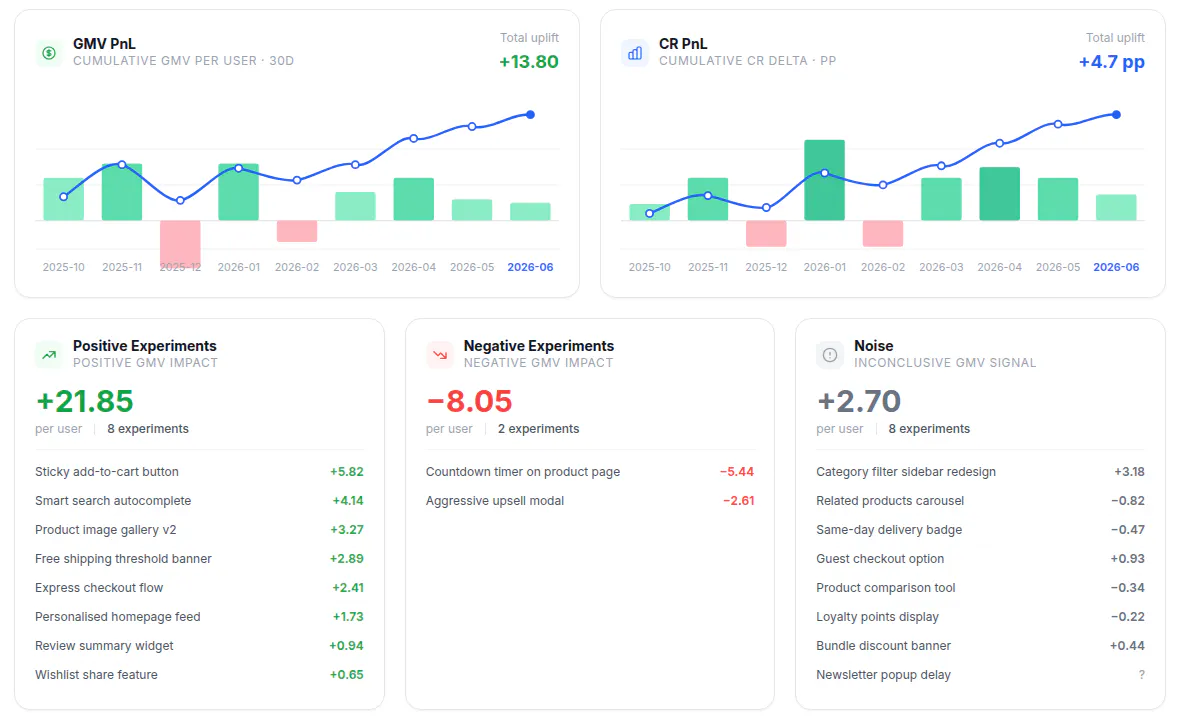Open the Loyalty points display row
The image size is (1184, 723).
pyautogui.click(x=980, y=616)
